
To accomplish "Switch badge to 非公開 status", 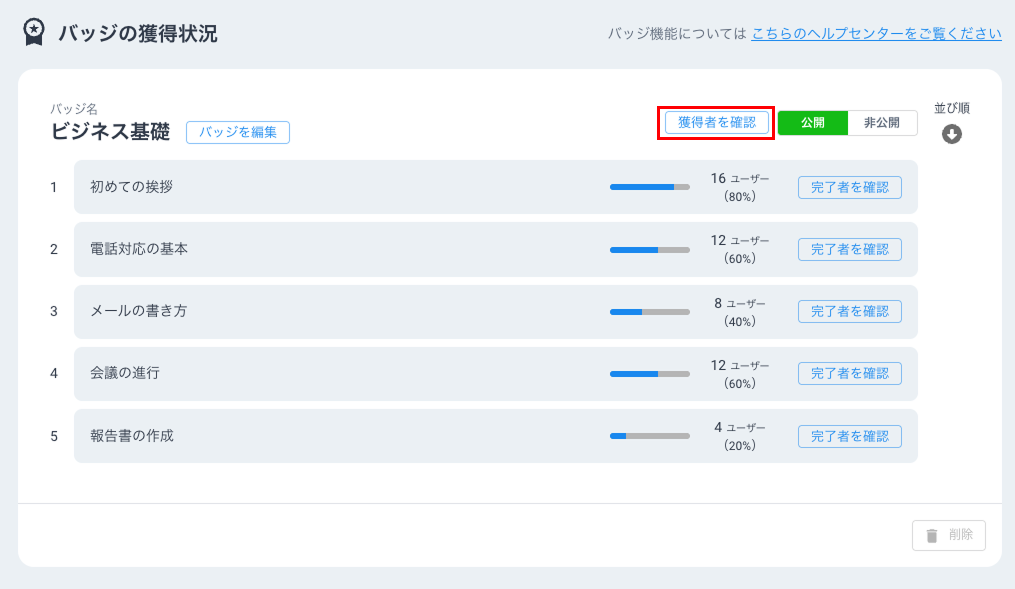I will (x=881, y=123).
